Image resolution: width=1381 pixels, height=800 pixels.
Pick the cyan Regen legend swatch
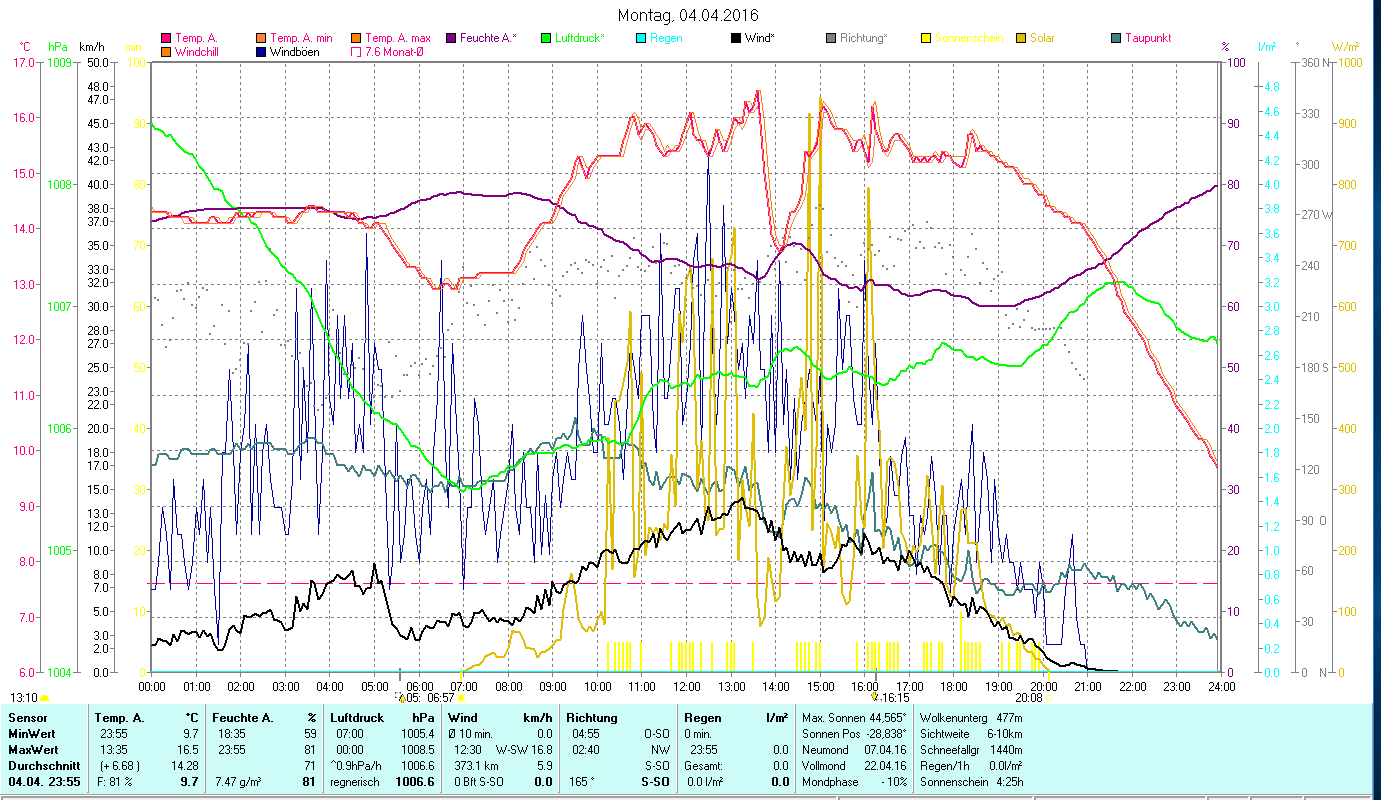pyautogui.click(x=641, y=38)
